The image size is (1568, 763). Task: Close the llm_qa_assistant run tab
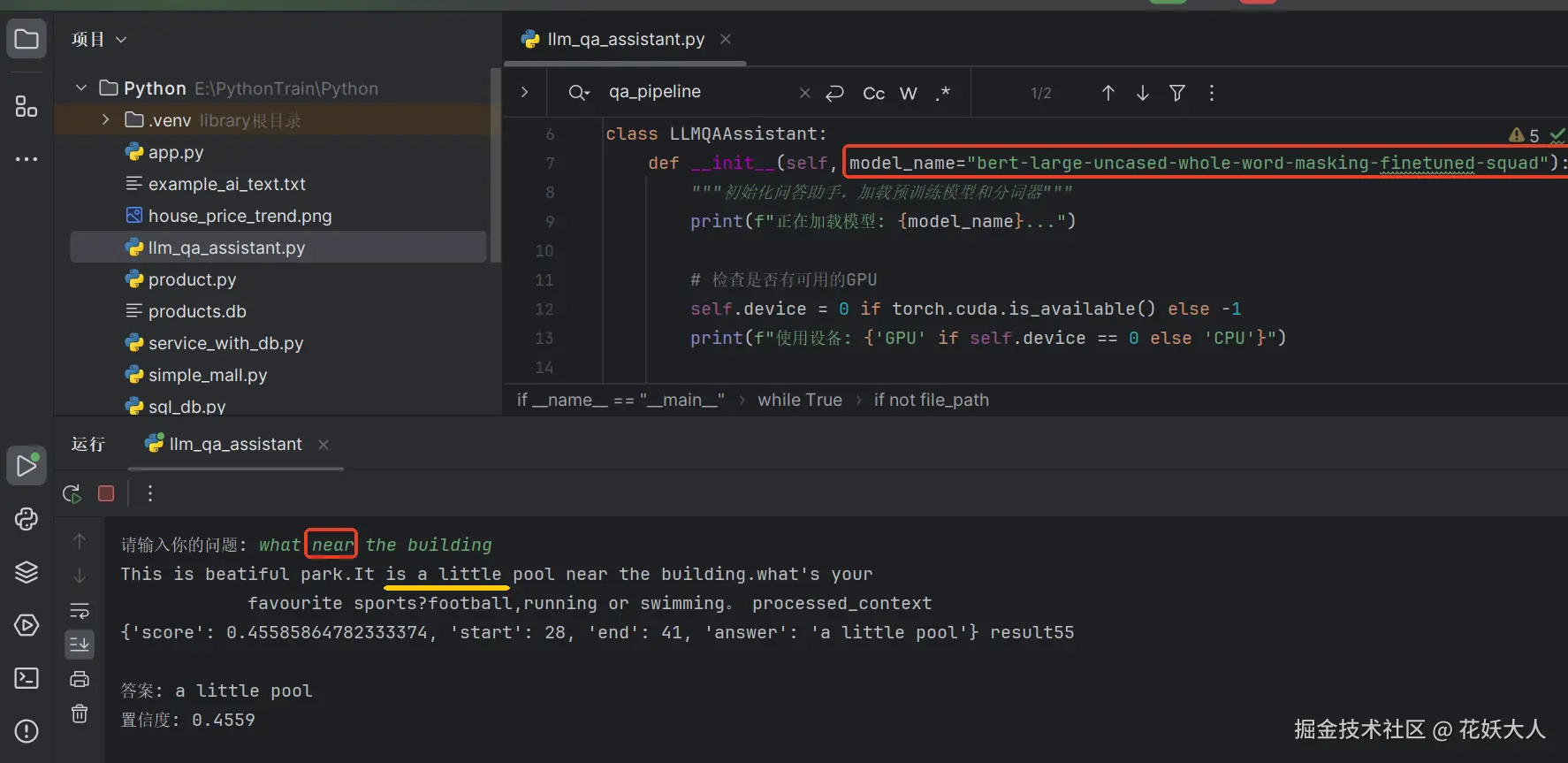pyautogui.click(x=323, y=444)
